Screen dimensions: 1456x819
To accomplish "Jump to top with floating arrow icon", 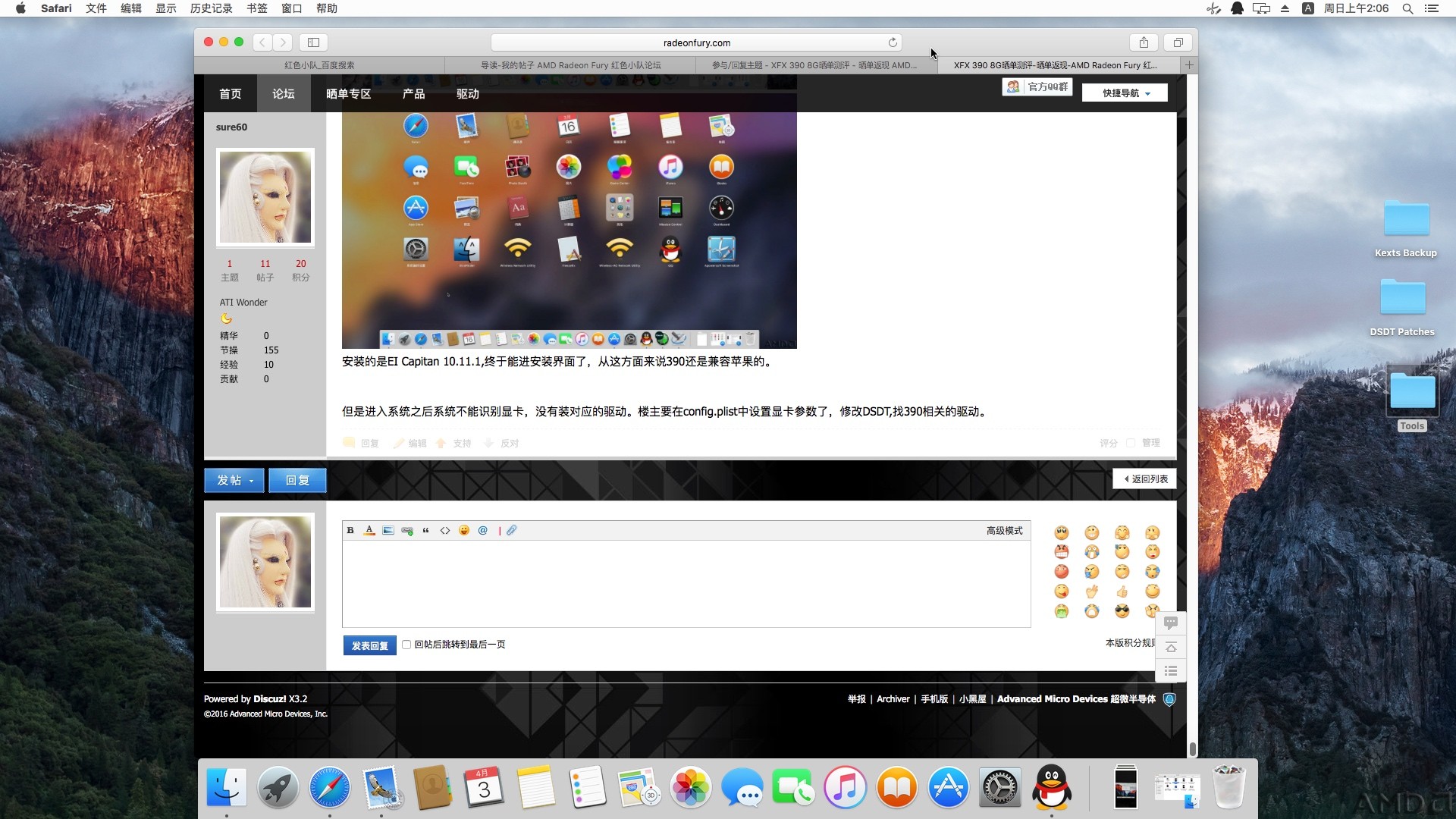I will click(x=1171, y=647).
